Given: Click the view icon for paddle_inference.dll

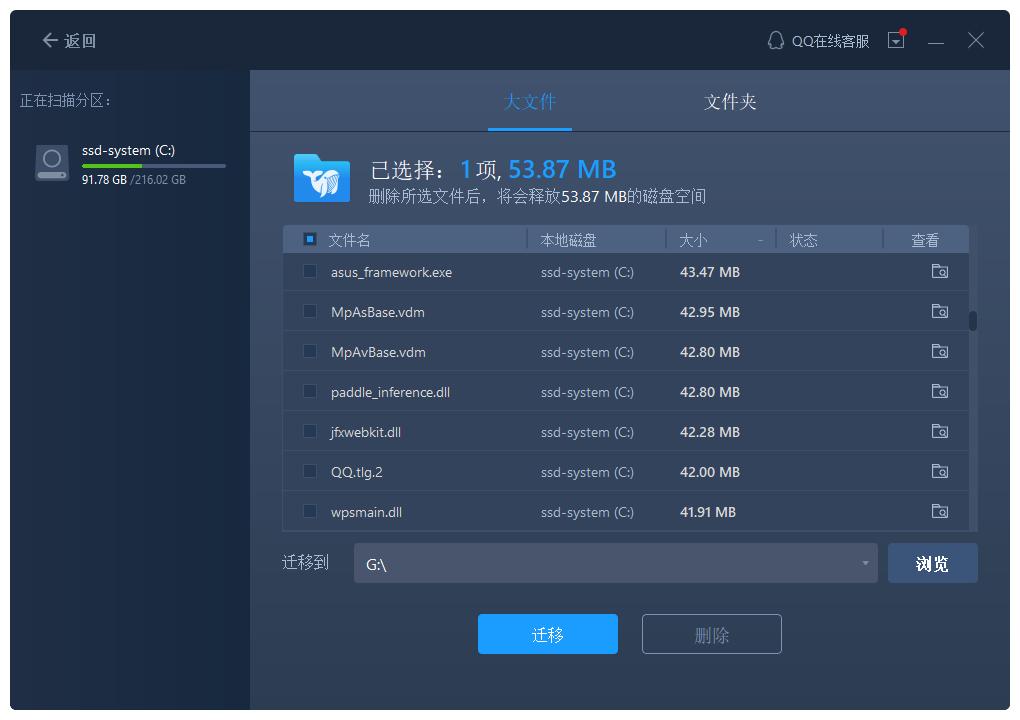Looking at the screenshot, I should click(x=939, y=392).
